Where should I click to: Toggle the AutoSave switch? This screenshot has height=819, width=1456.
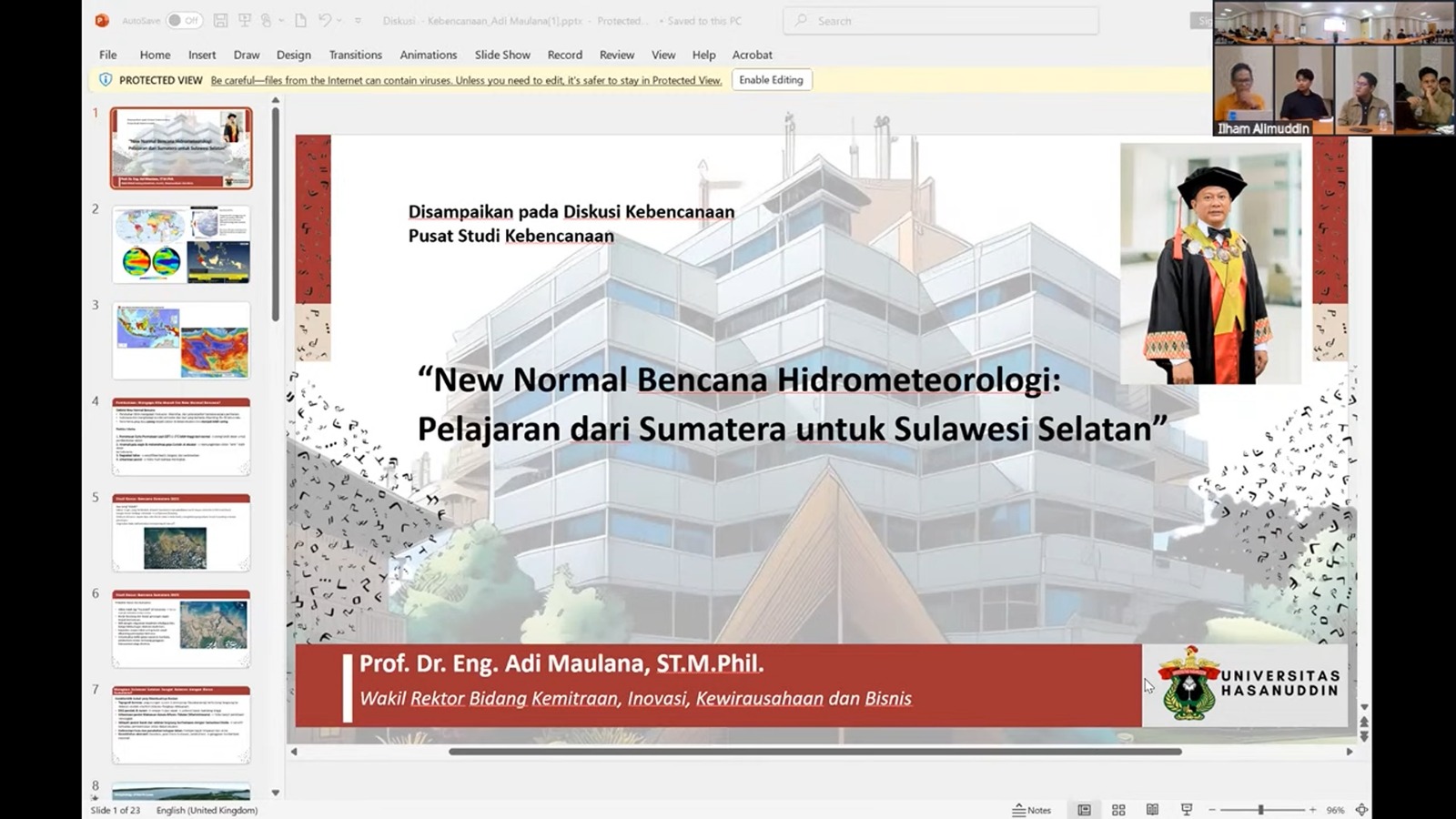184,20
